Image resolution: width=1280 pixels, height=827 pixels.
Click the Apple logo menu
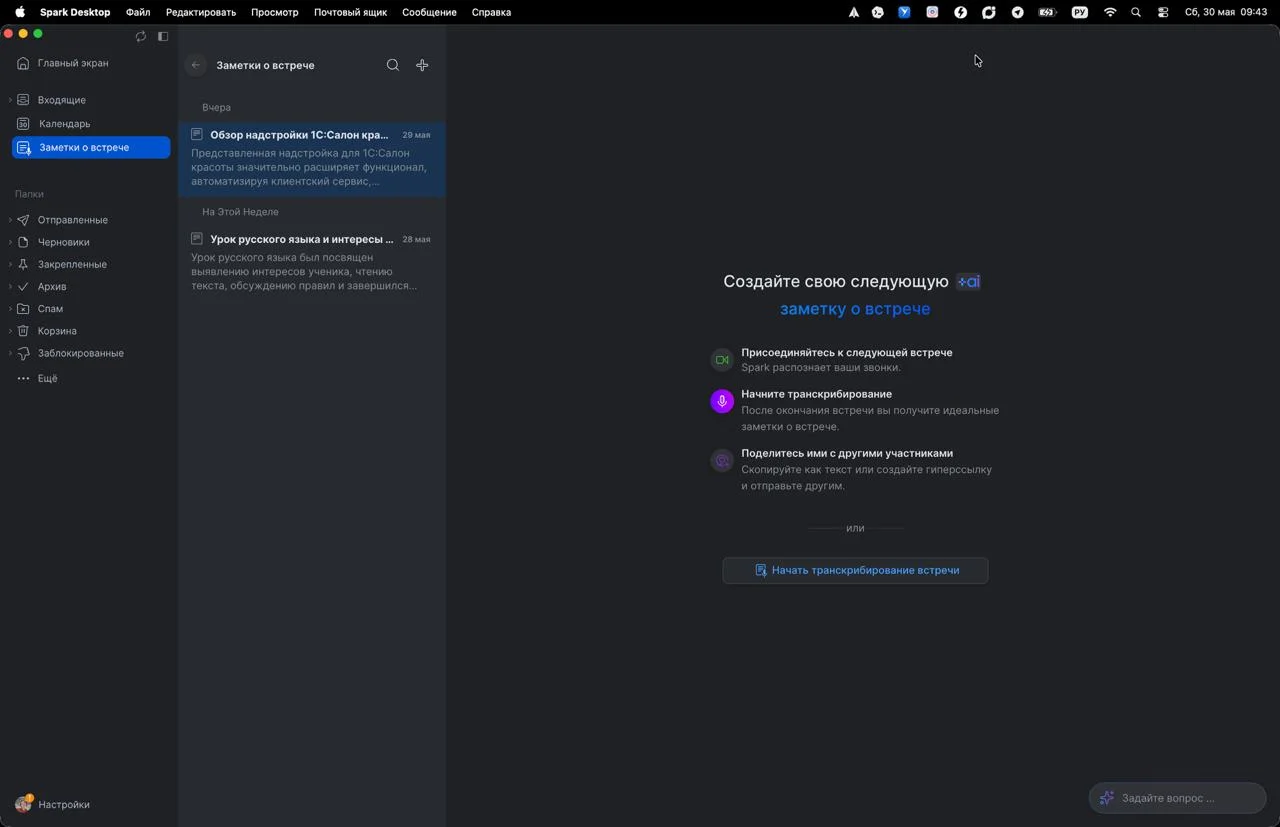coord(19,12)
